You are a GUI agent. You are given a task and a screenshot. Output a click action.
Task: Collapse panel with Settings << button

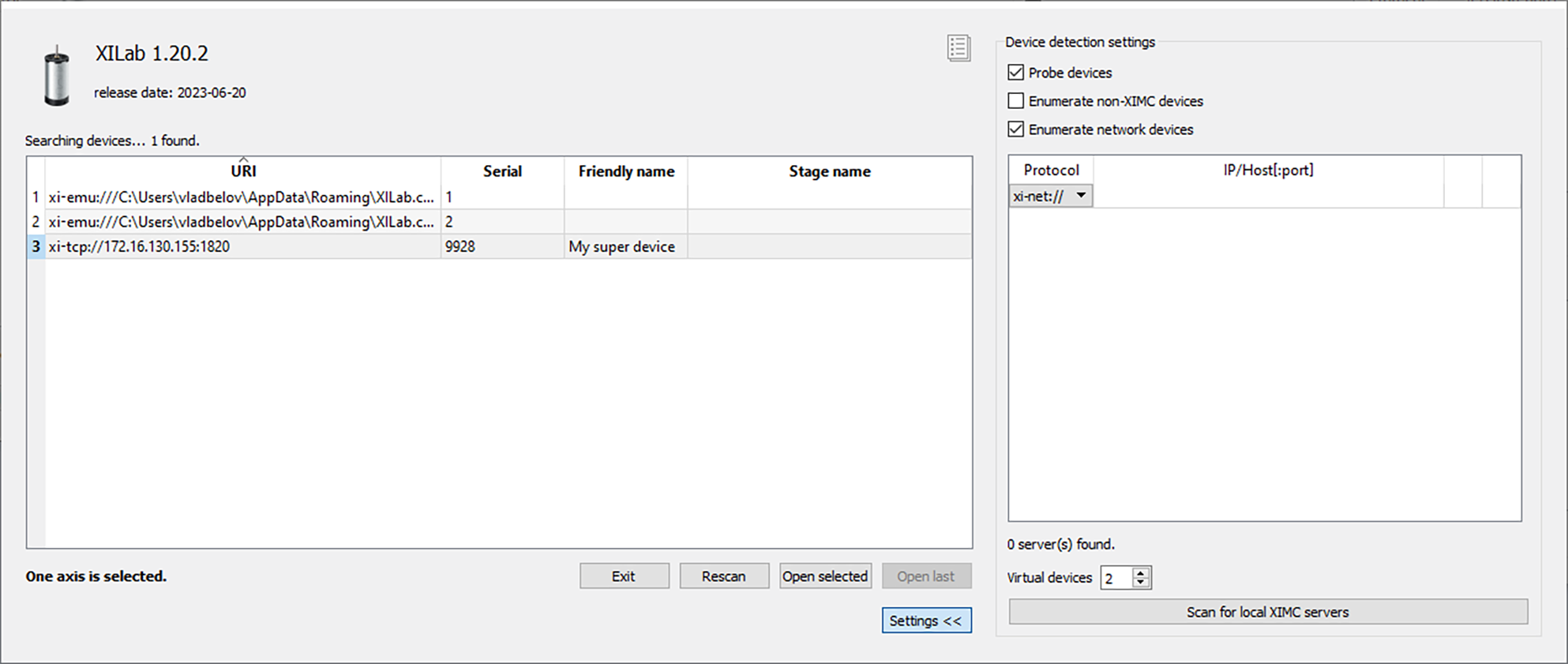click(x=926, y=621)
